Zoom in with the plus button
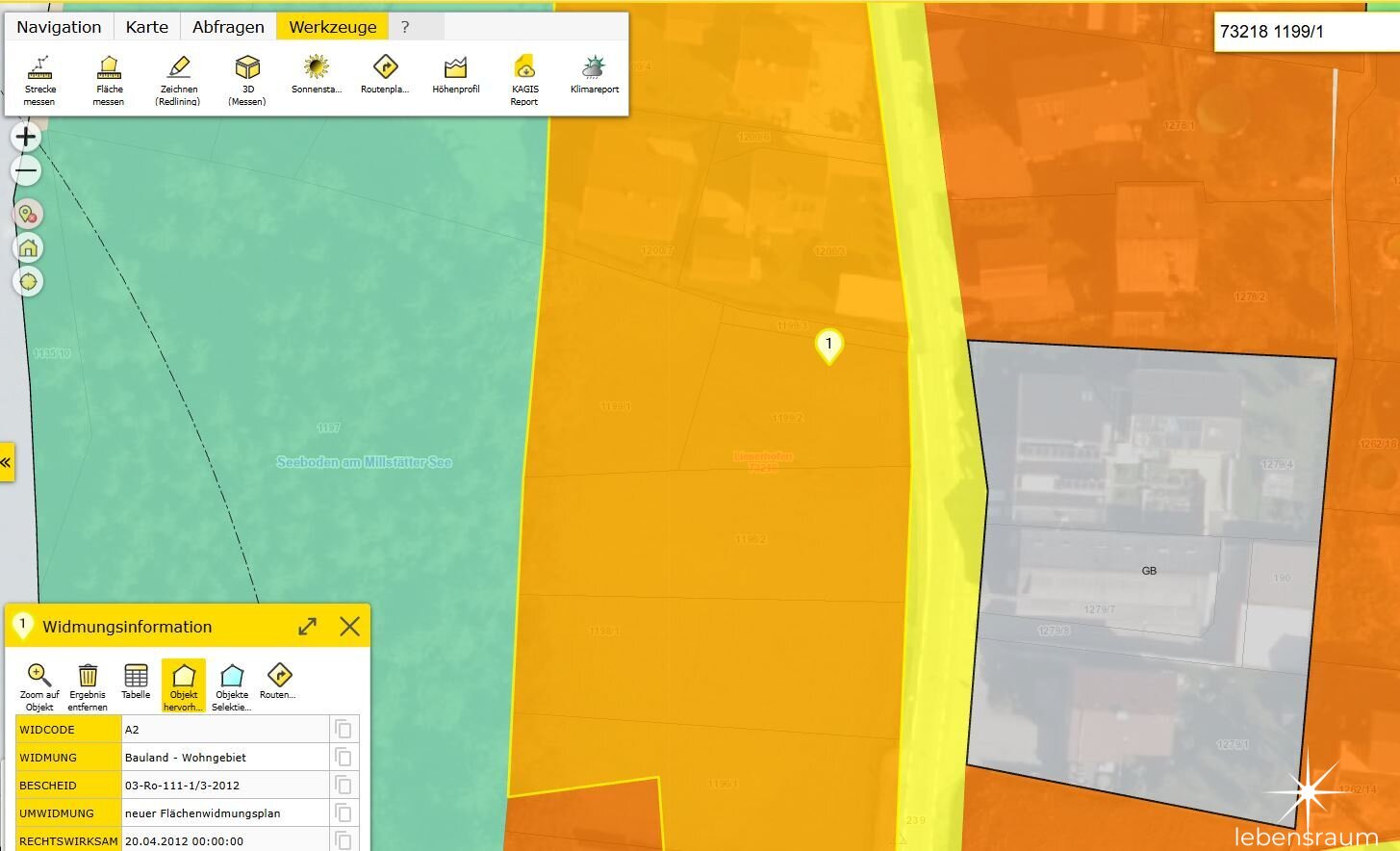1400x851 pixels. 26,137
